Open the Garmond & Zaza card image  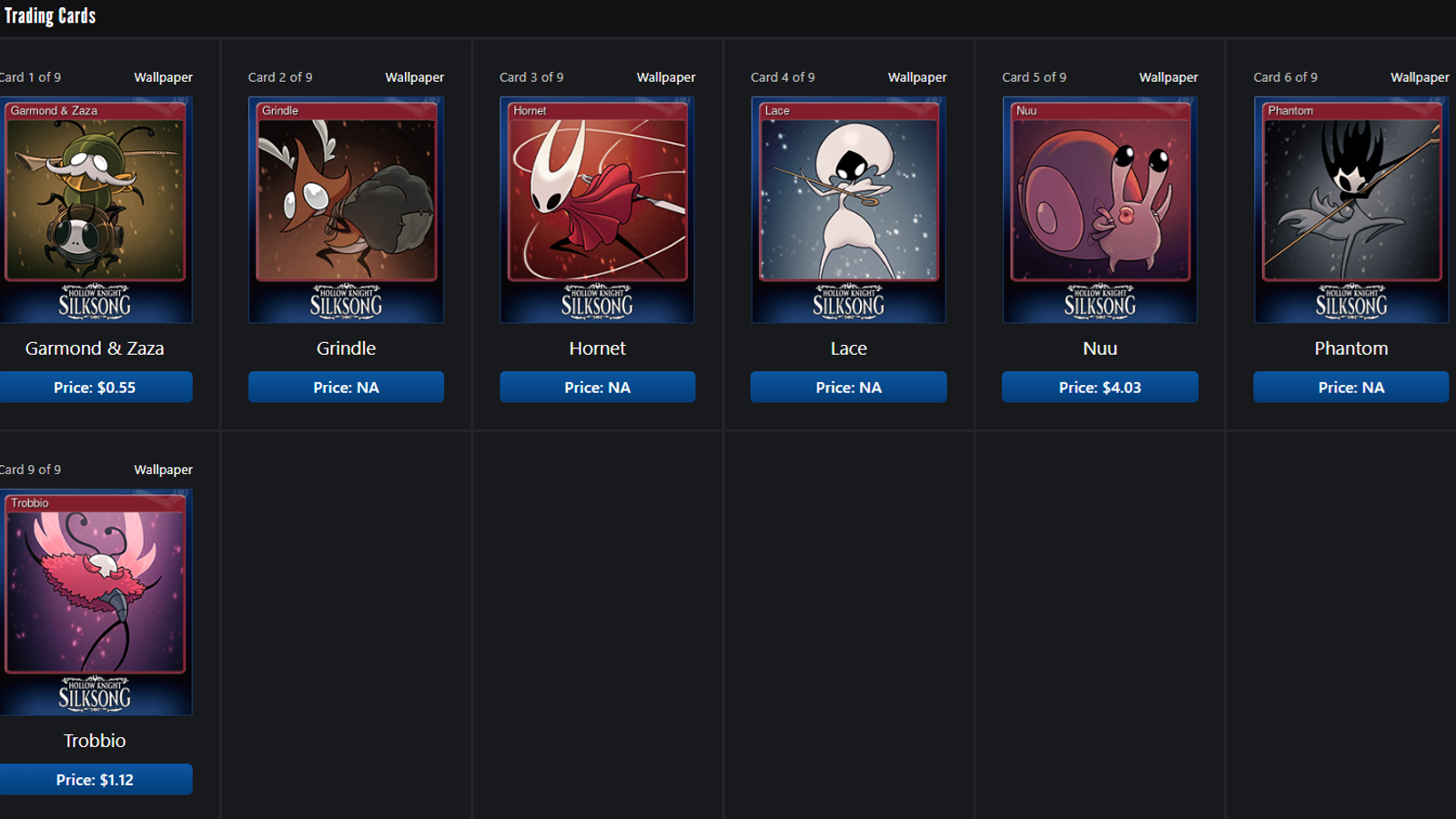pos(95,209)
